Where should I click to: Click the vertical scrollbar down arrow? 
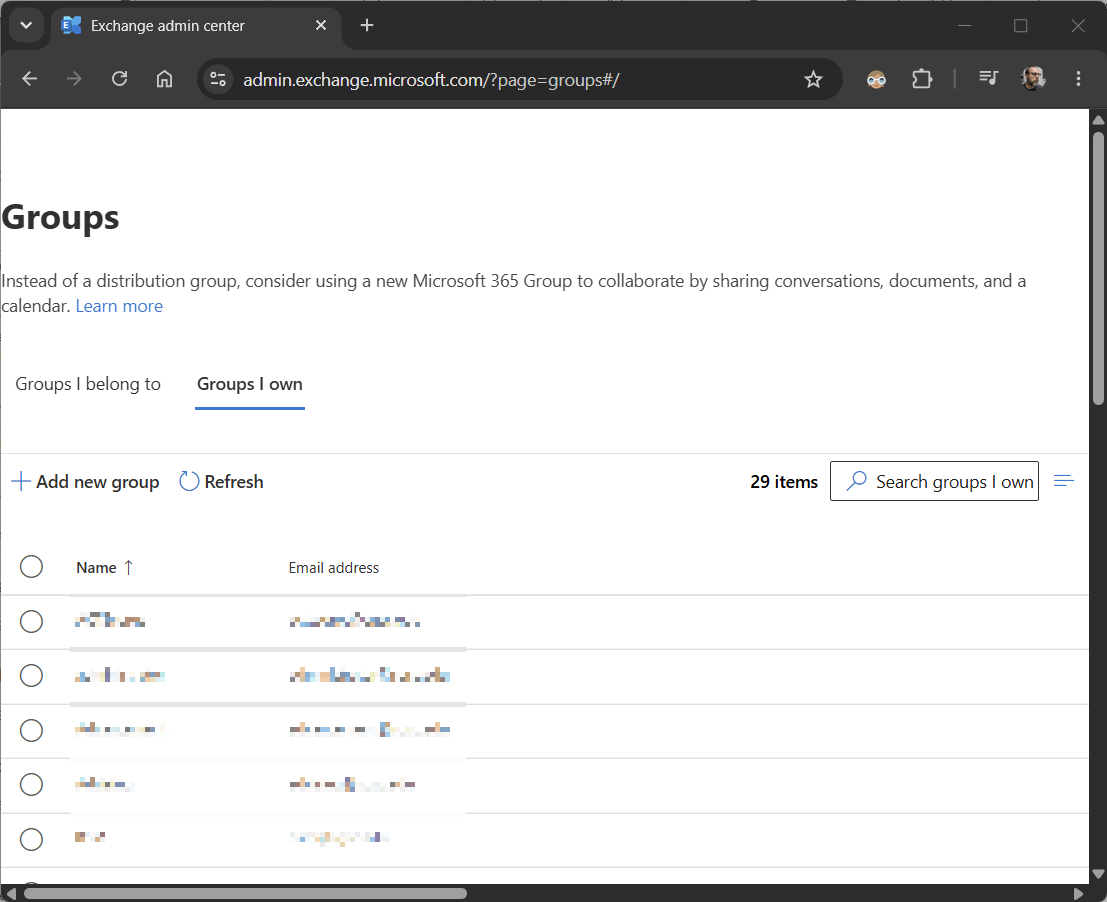coord(1098,874)
